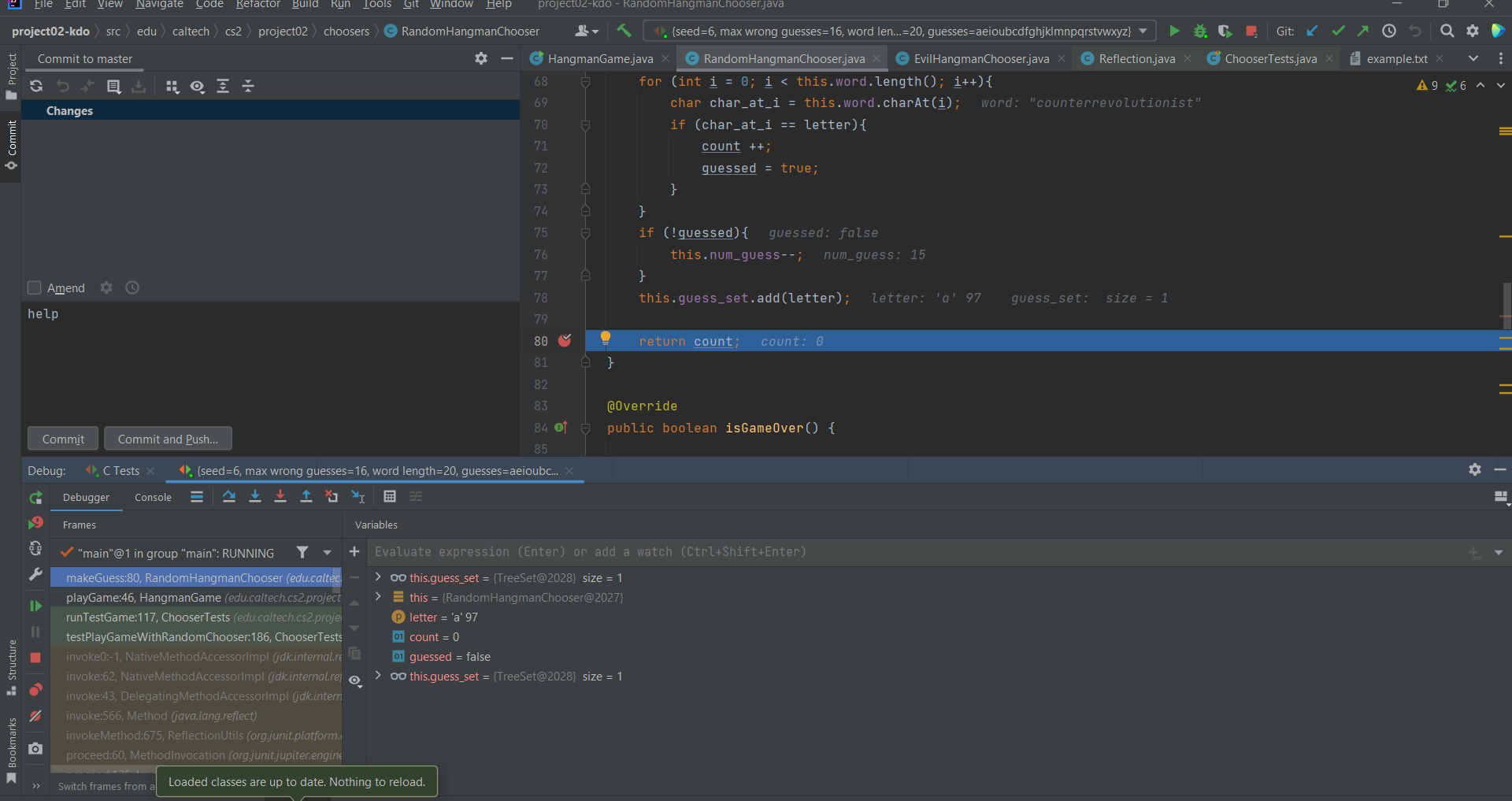Open the main thread selector dropdown
1512x801 pixels.
pos(328,553)
